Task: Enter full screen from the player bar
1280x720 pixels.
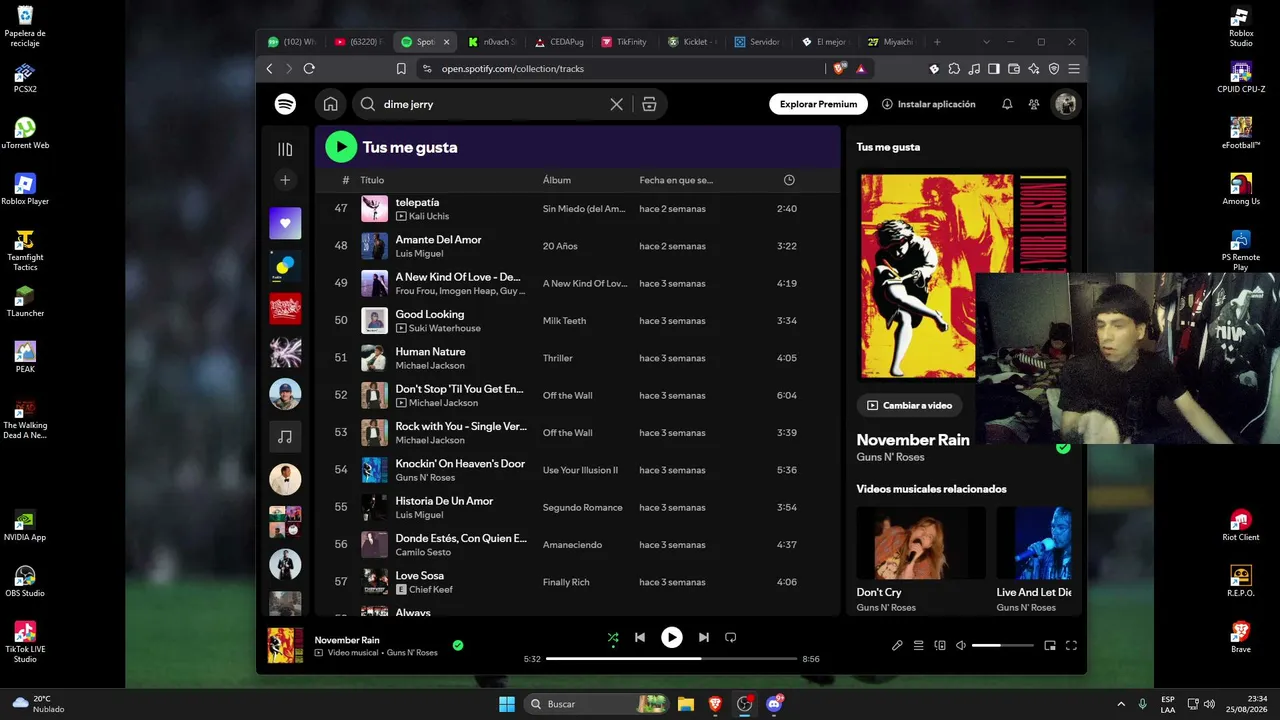Action: click(1071, 645)
